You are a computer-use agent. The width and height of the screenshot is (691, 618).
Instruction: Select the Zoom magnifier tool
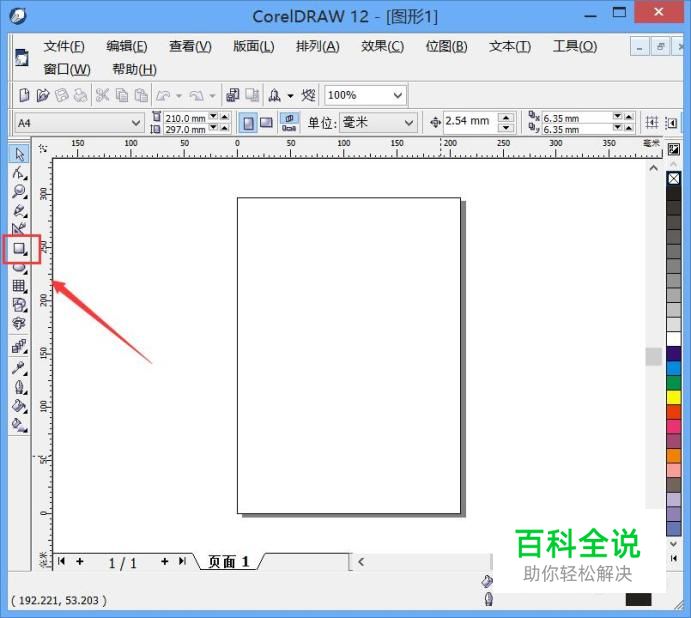point(19,191)
